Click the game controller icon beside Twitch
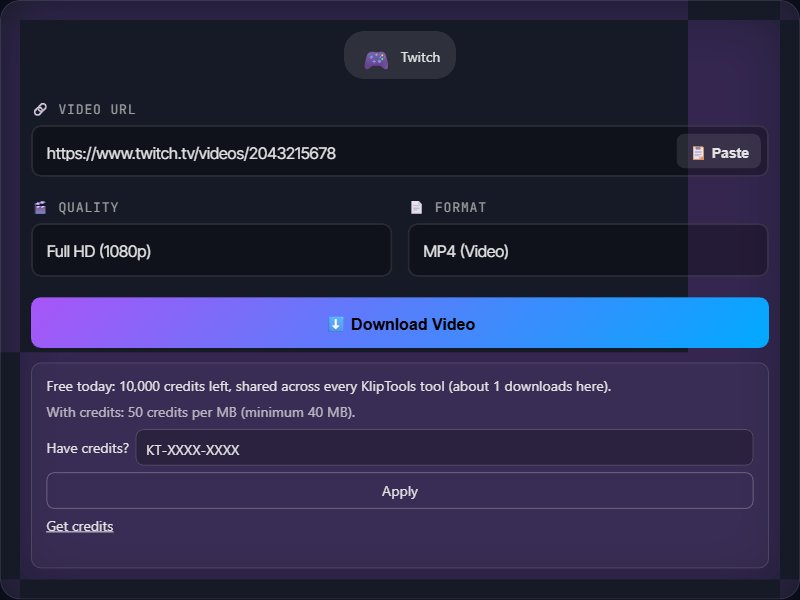 click(x=376, y=59)
